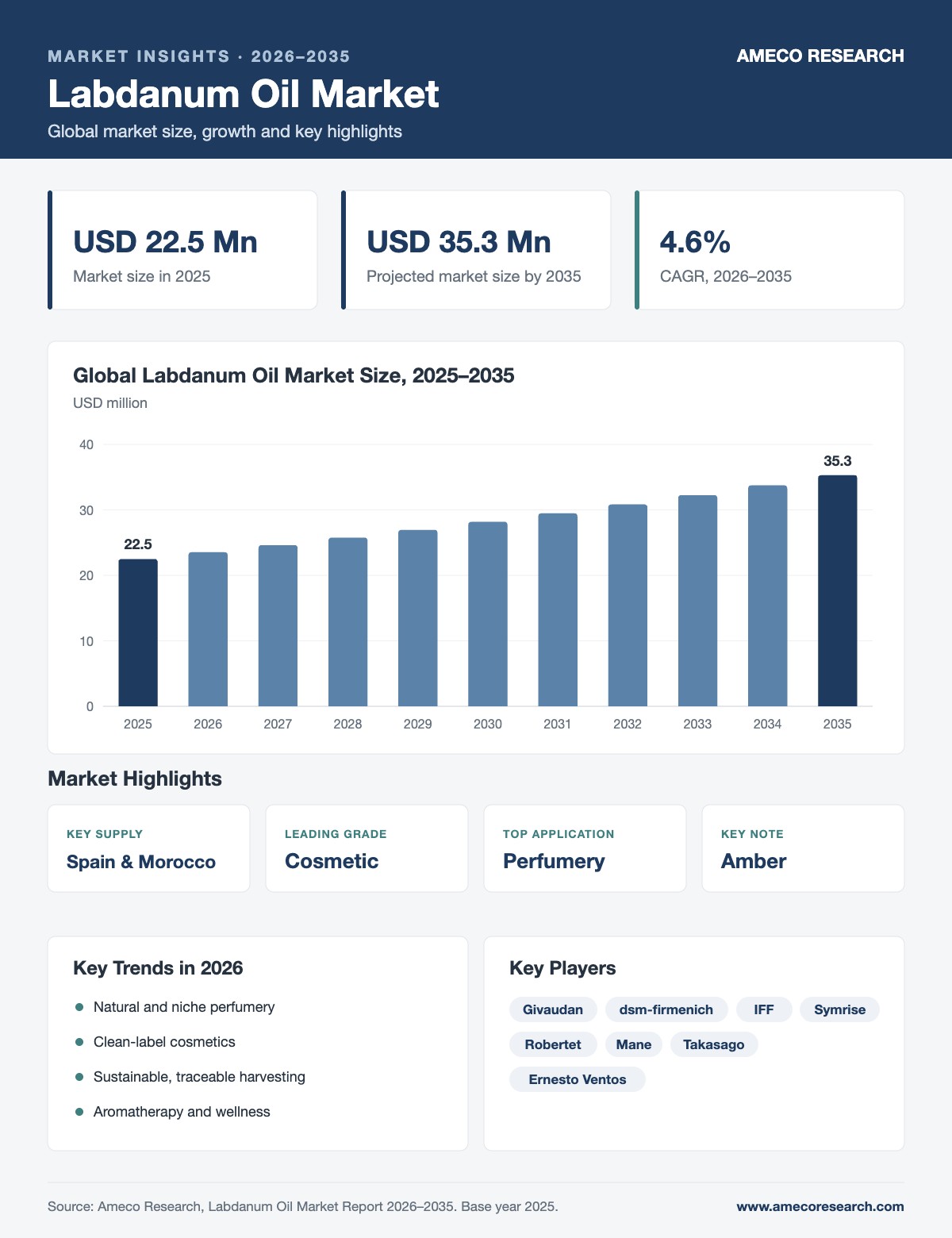The height and width of the screenshot is (1238, 952).
Task: Click the 'CAGR, 2026–2035' label
Action: (726, 276)
